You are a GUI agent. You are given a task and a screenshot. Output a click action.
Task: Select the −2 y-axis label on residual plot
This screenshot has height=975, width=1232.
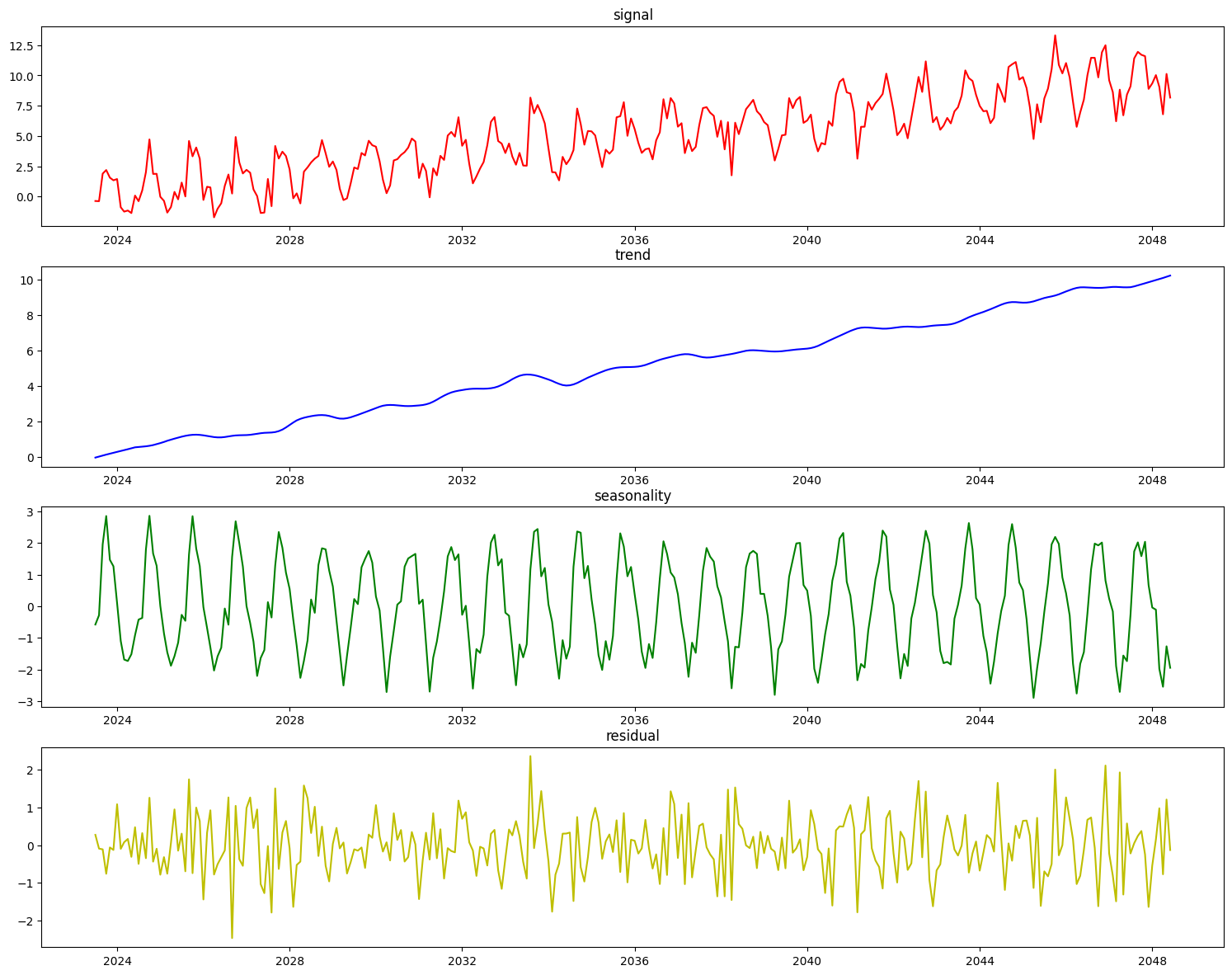[25, 922]
